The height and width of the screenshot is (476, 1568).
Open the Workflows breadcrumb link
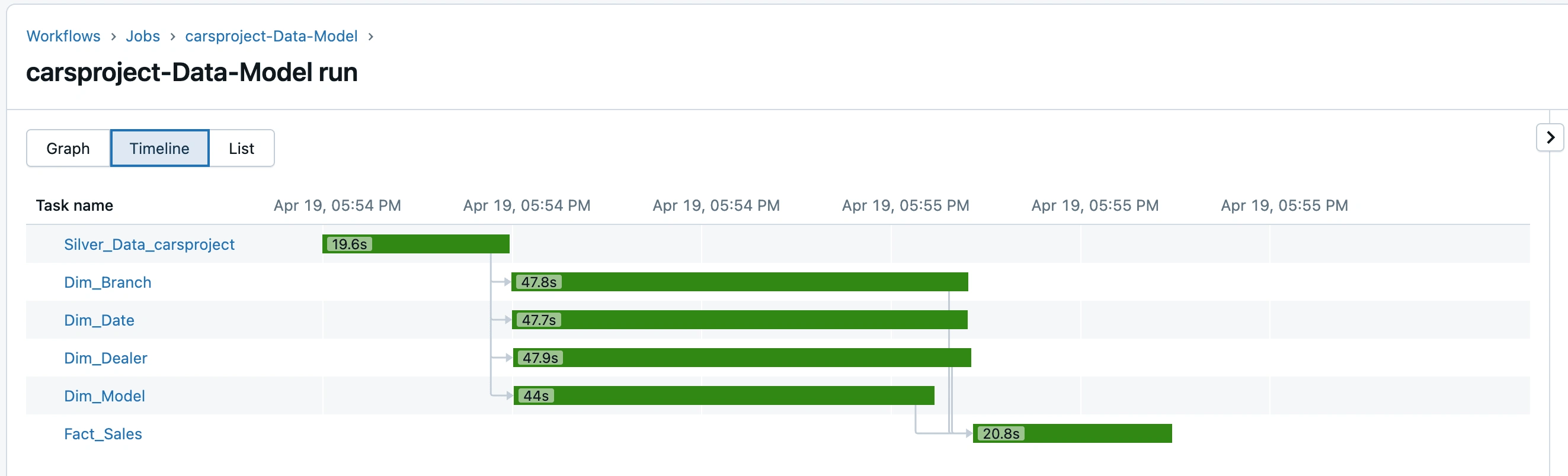63,37
